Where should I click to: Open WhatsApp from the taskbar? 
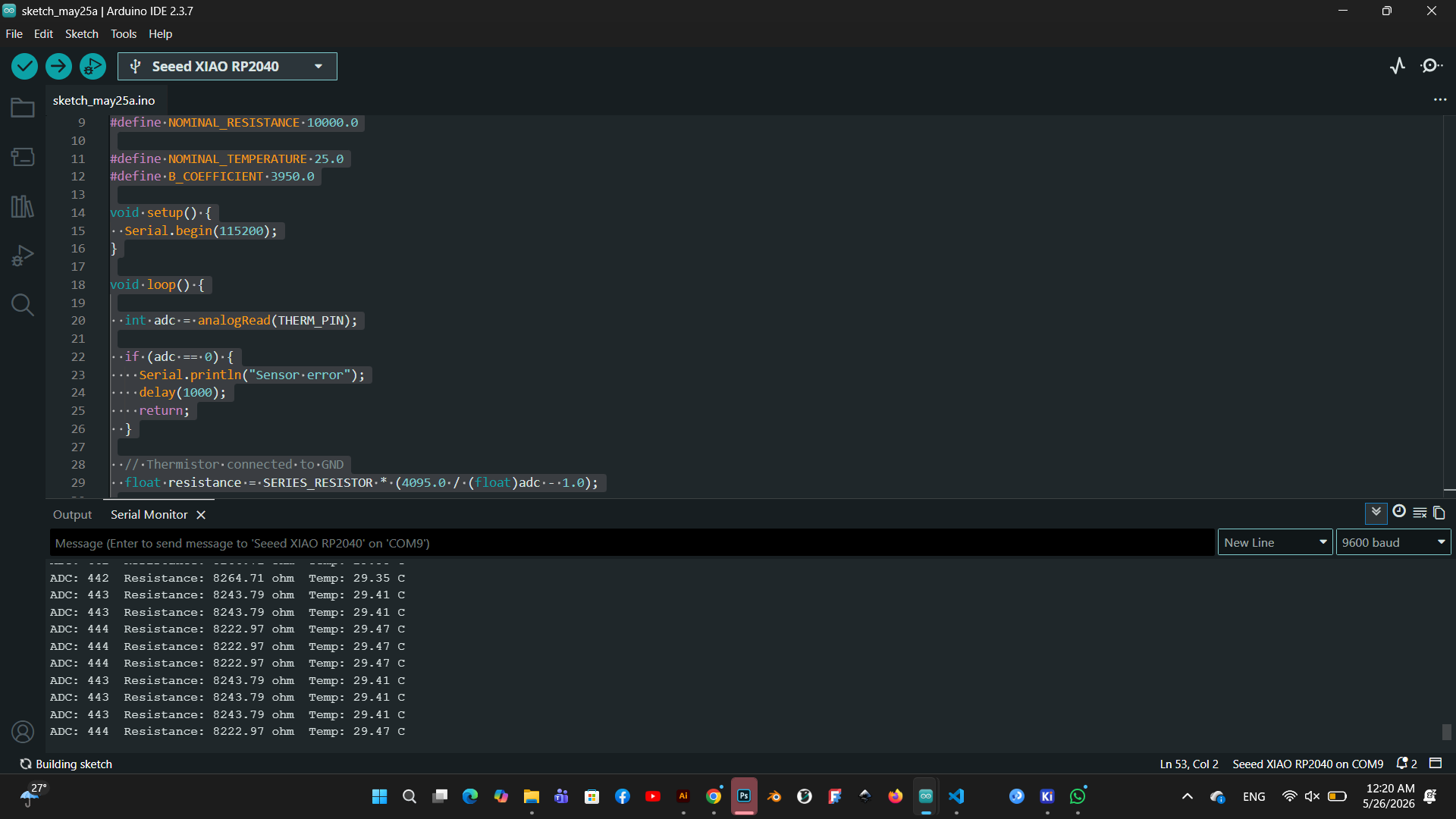(1078, 796)
